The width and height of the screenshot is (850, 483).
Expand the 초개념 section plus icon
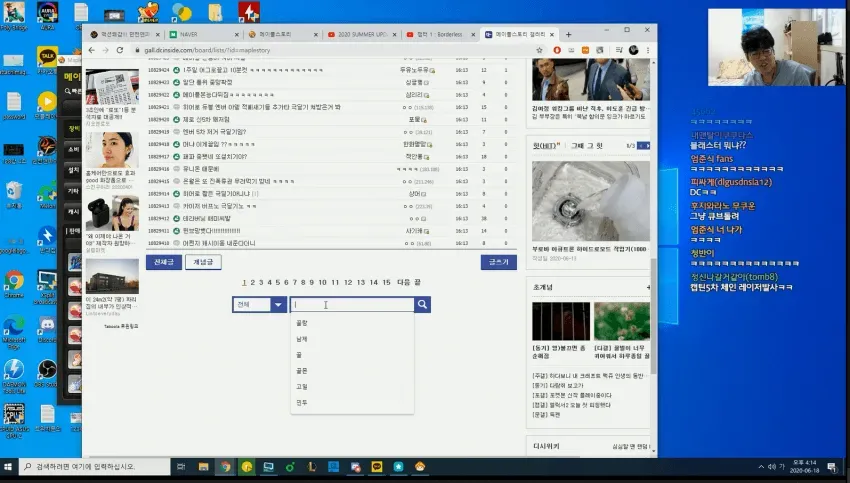coord(648,287)
